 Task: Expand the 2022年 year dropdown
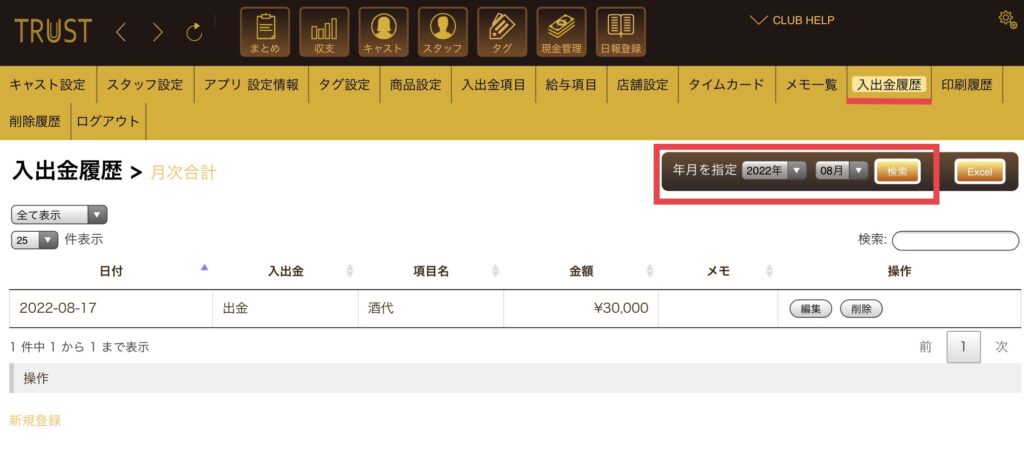pyautogui.click(x=775, y=171)
